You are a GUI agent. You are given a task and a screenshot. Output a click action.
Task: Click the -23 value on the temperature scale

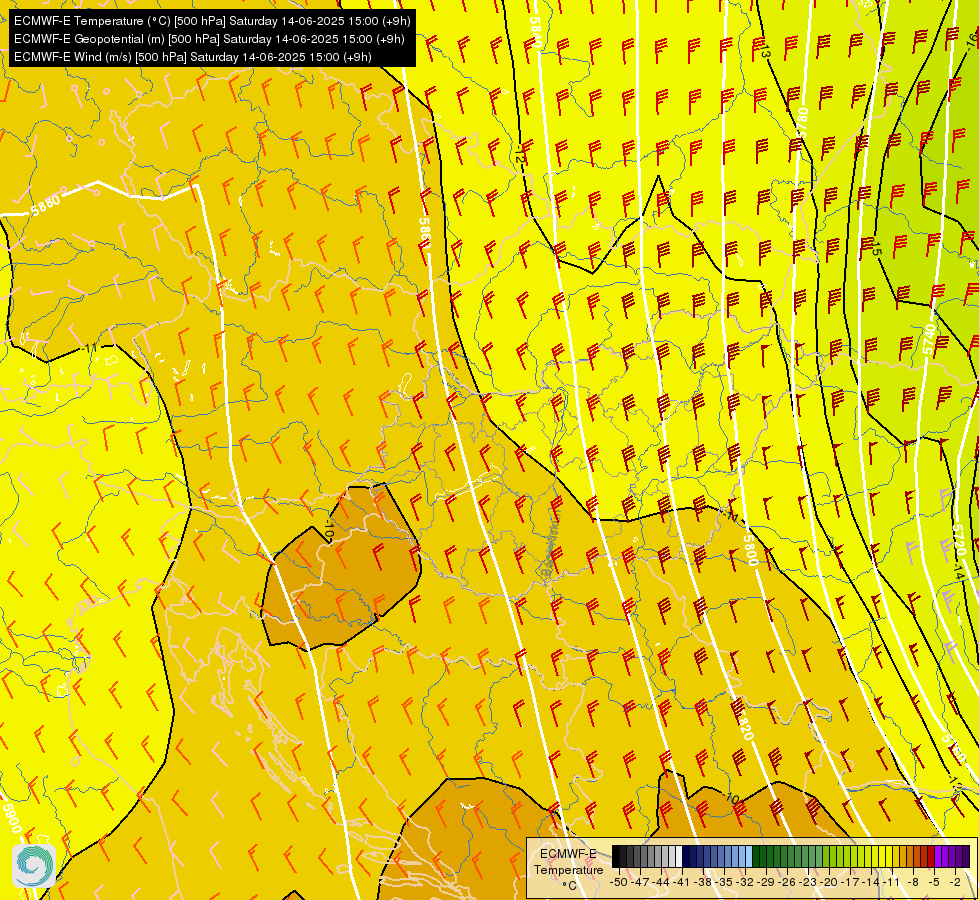807,882
